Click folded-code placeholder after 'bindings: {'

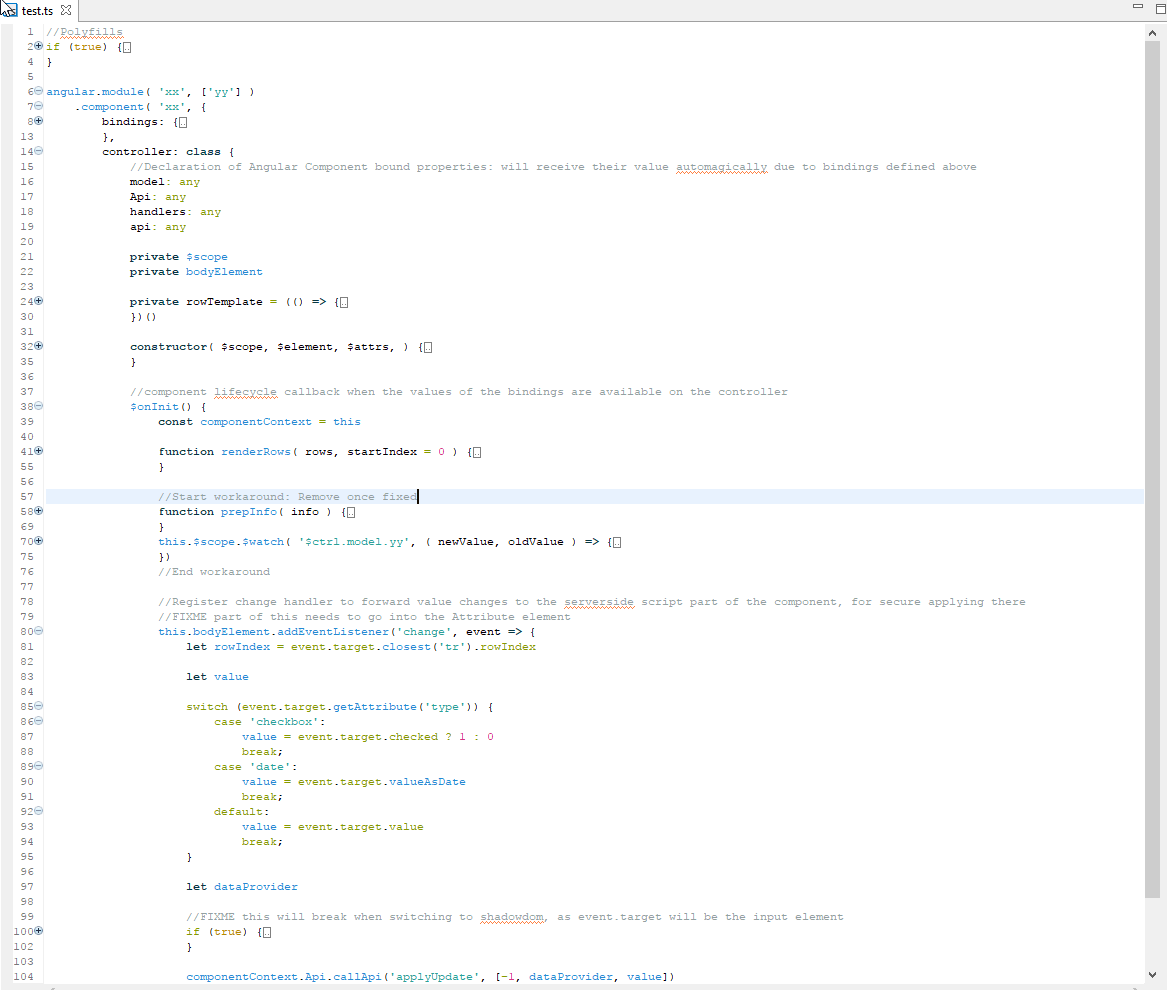(x=183, y=122)
